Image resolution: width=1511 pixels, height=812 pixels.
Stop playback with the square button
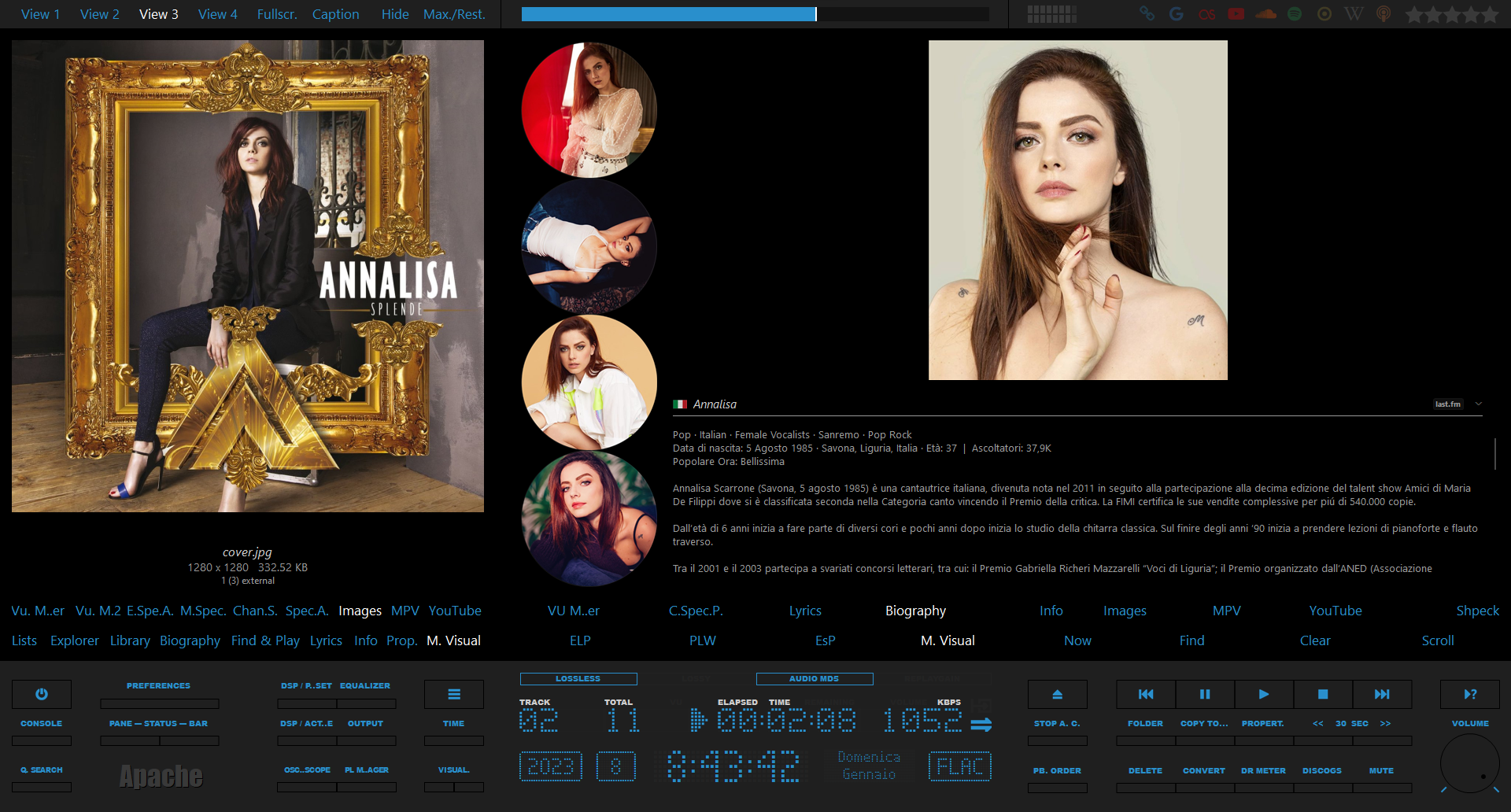1323,694
